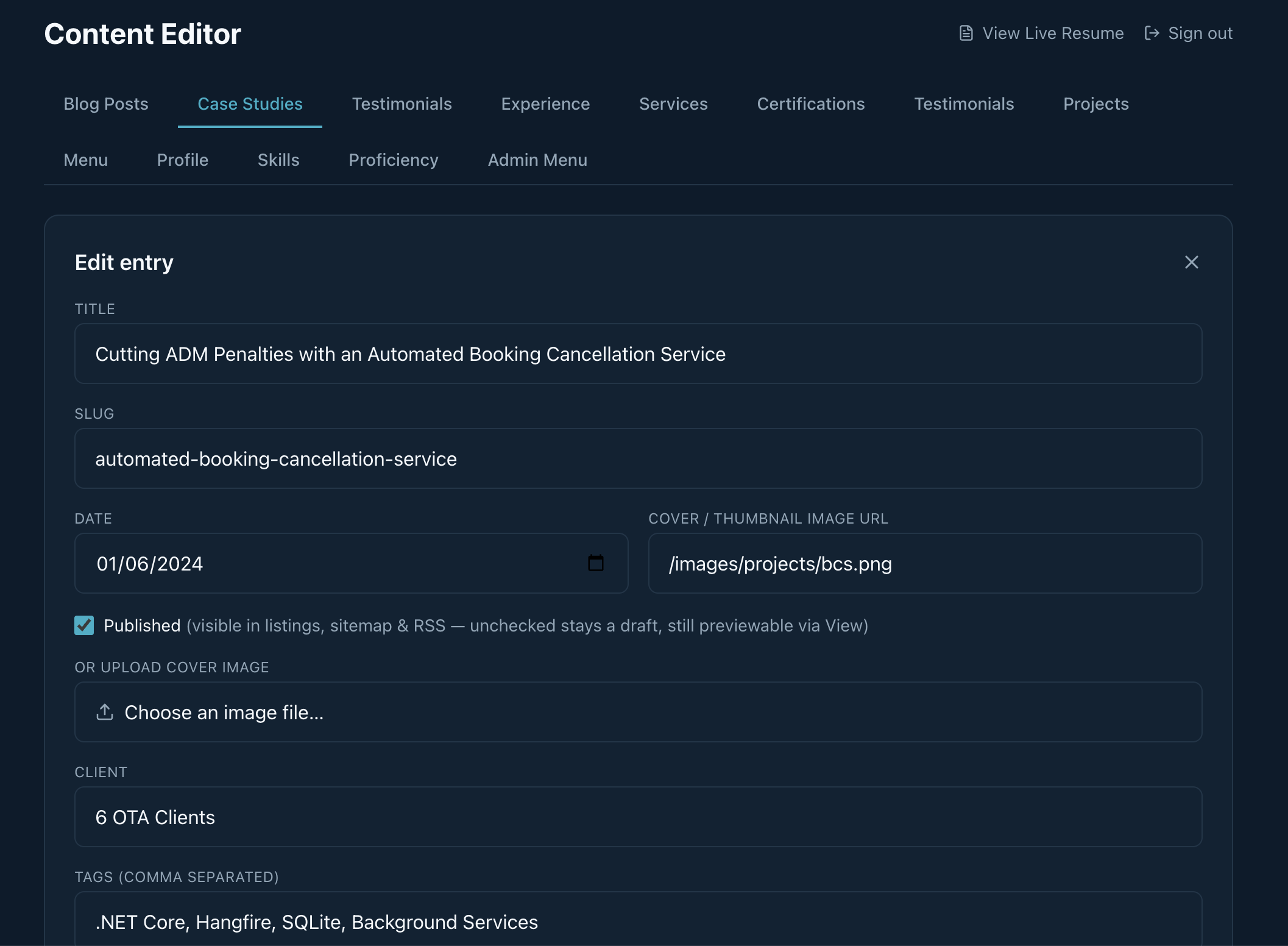Click the View Live Resume link
1288x946 pixels.
(x=1041, y=33)
